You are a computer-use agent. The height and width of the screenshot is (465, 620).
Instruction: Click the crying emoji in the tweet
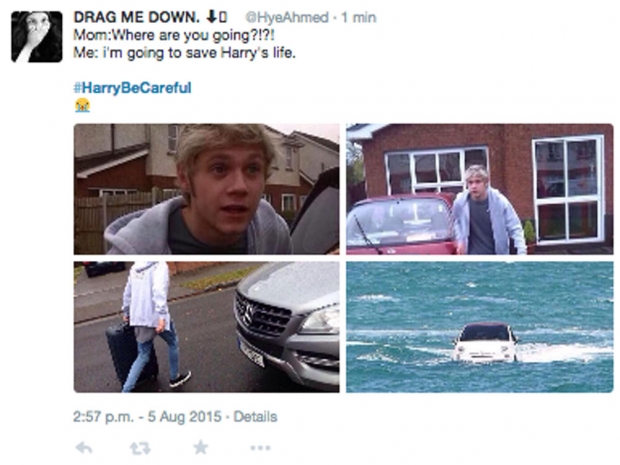(82, 105)
